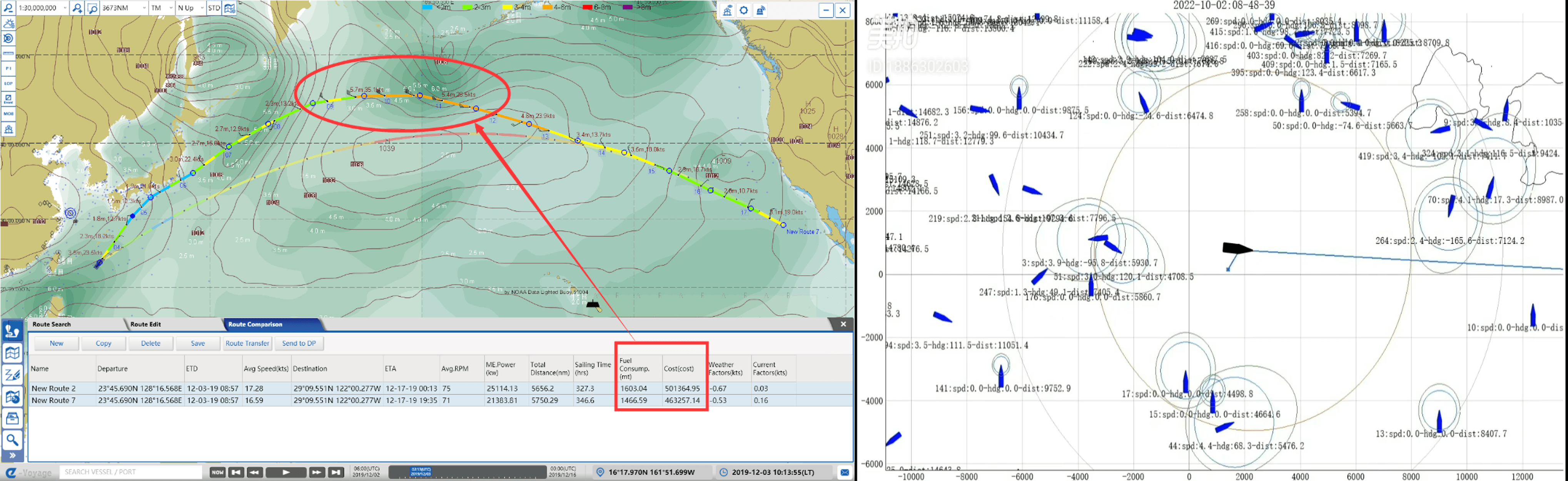Click in the Search Vessel / Port field
This screenshot has width=1568, height=481.
pyautogui.click(x=131, y=473)
